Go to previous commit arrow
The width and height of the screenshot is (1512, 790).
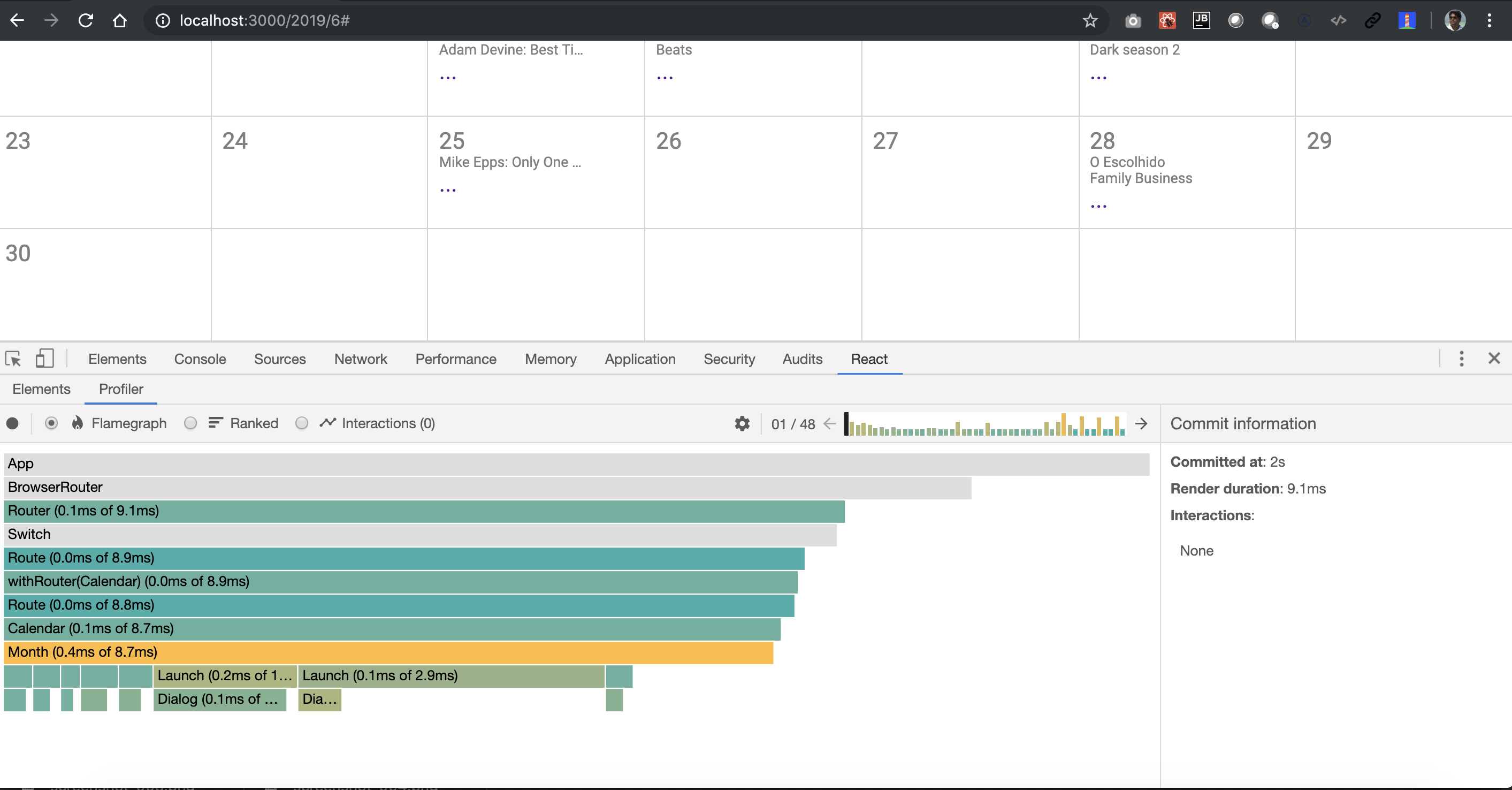click(829, 423)
